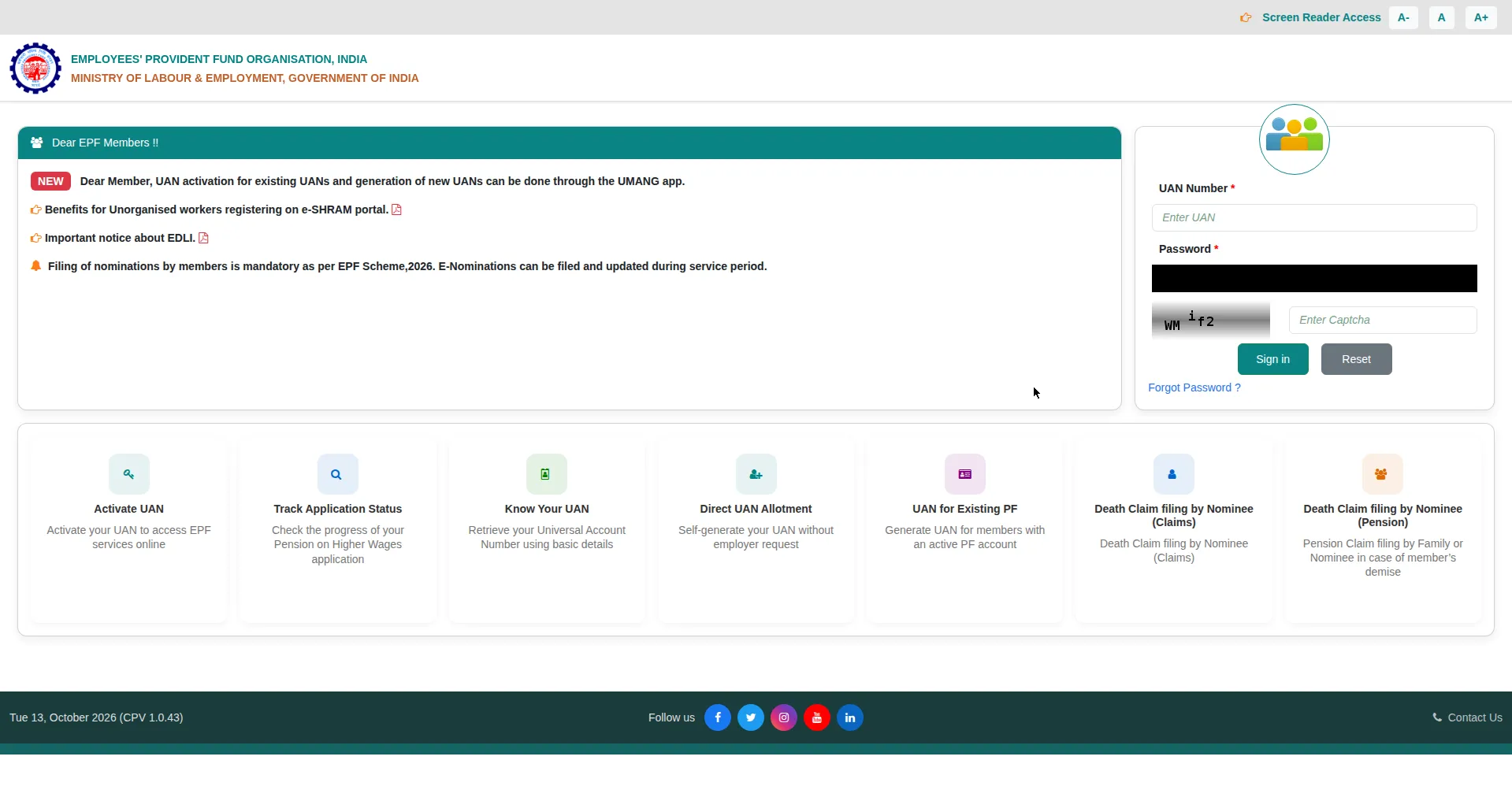Click the Direct UAN Allotment person icon
The image size is (1512, 786).
click(756, 474)
